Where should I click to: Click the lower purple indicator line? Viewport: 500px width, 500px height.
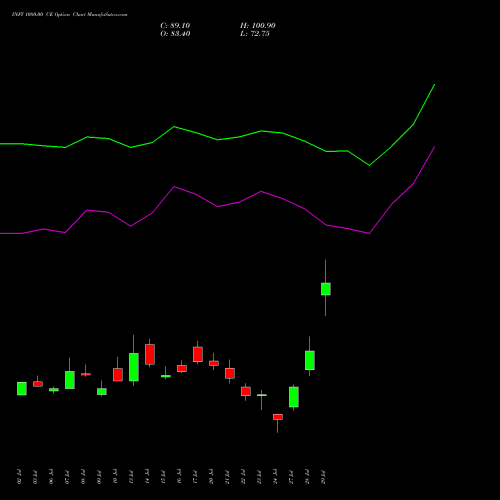[x=217, y=206]
